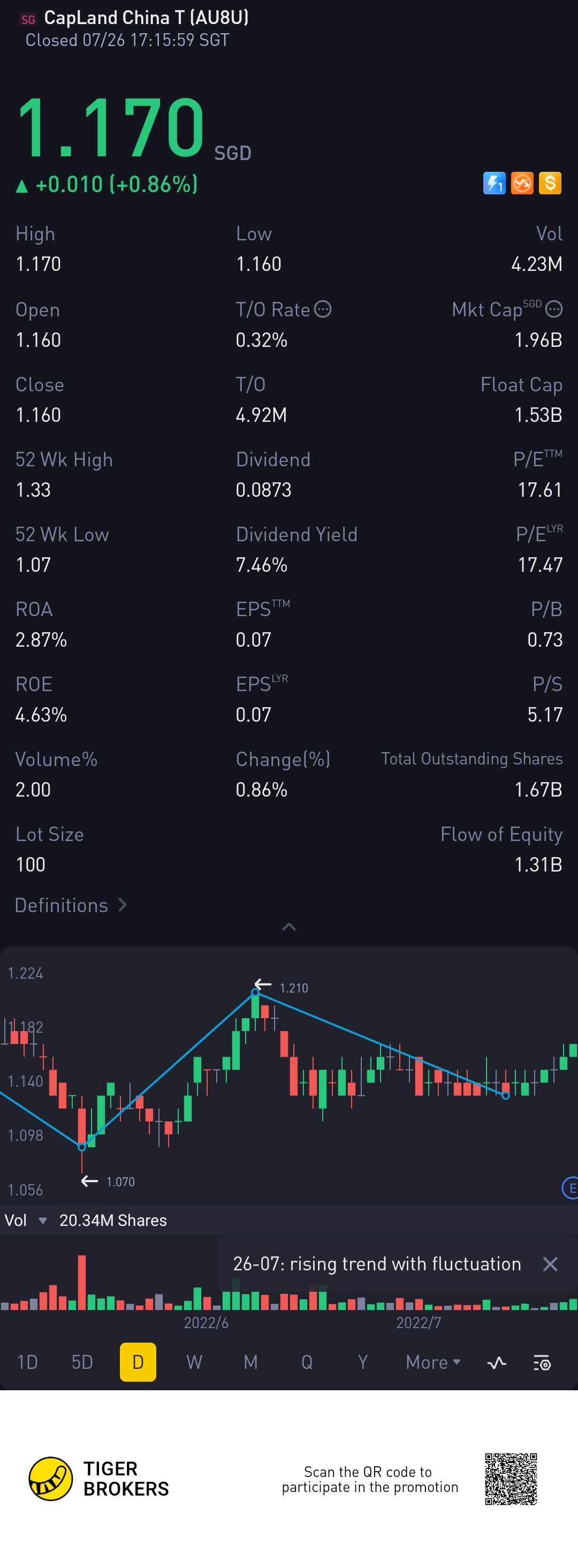
Task: Tap the Tiger Brokers logo
Action: tap(99, 1479)
